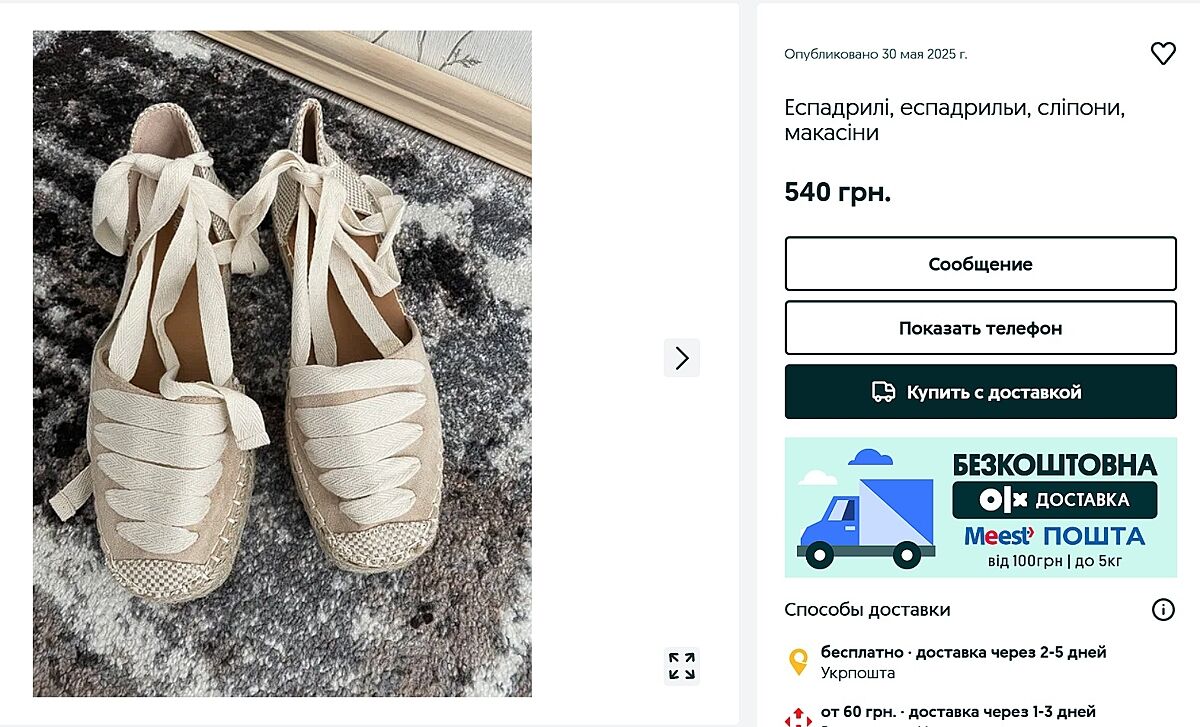The height and width of the screenshot is (727, 1200).
Task: Click blue truck illustration in delivery banner
Action: [866, 513]
